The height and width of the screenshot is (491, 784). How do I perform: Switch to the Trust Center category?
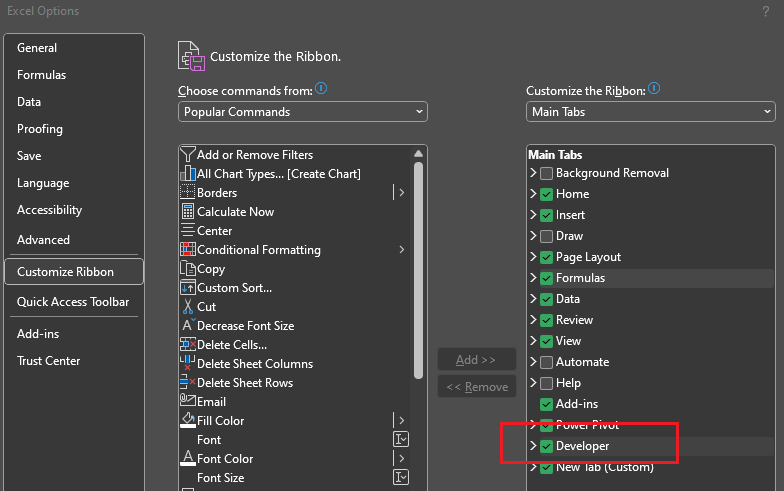48,361
